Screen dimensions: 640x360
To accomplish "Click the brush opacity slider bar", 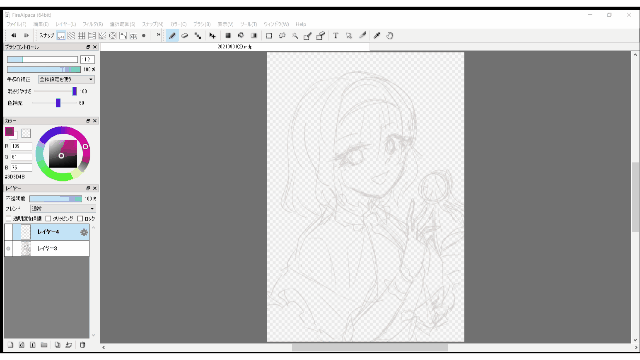I will point(44,69).
